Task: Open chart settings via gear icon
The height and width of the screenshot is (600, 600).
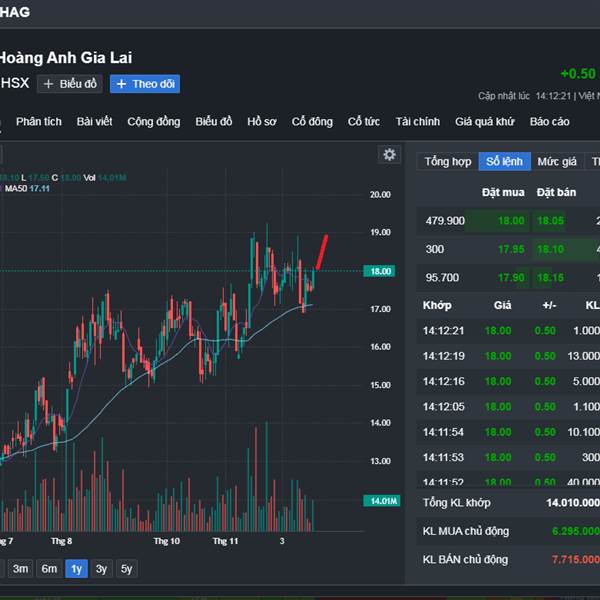Action: click(389, 155)
